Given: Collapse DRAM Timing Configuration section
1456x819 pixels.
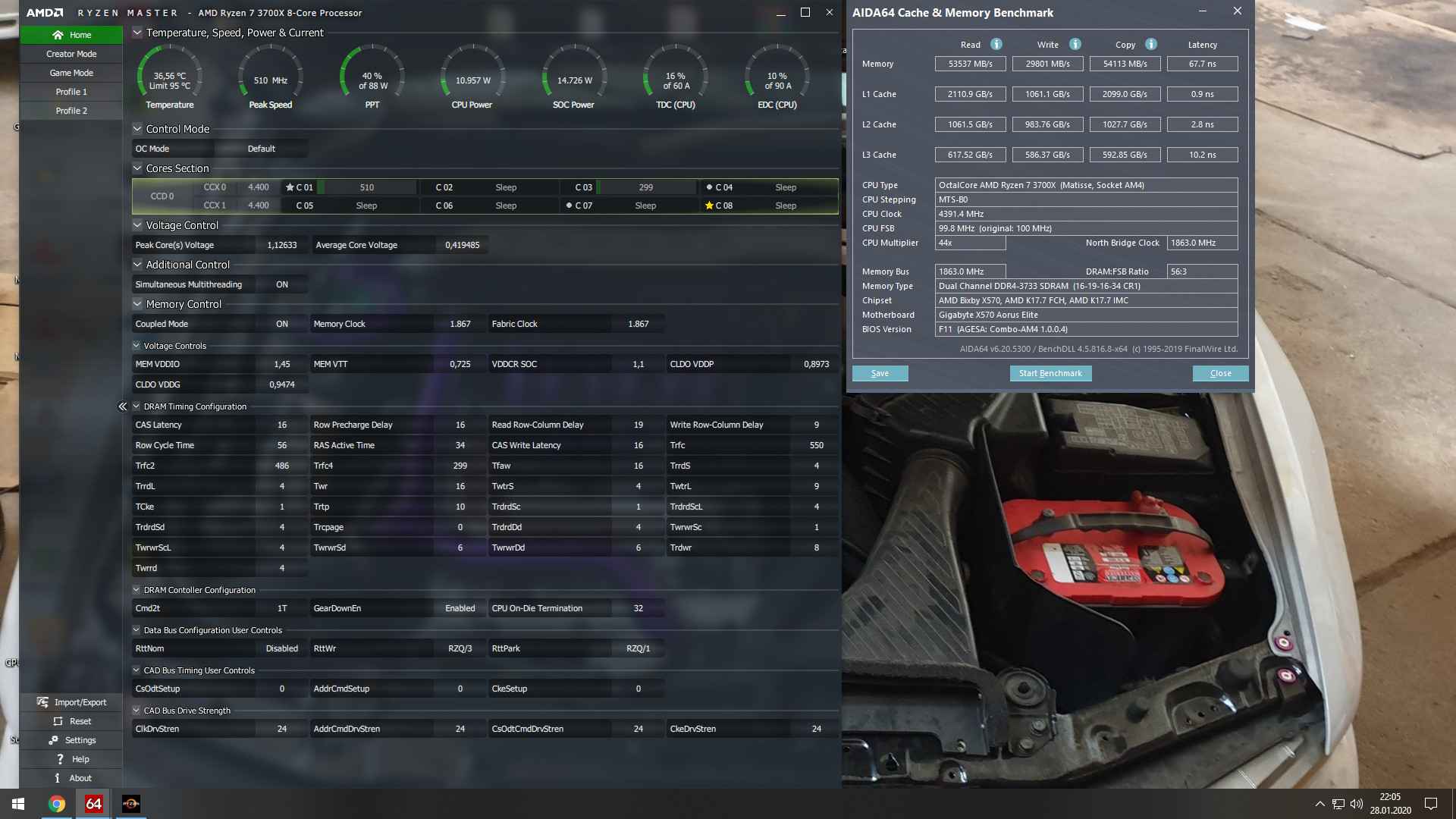Looking at the screenshot, I should [x=136, y=406].
